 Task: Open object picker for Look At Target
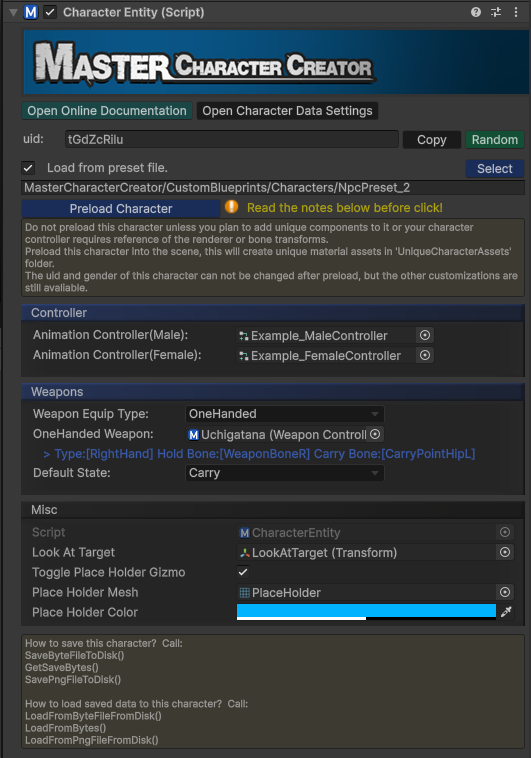click(505, 552)
